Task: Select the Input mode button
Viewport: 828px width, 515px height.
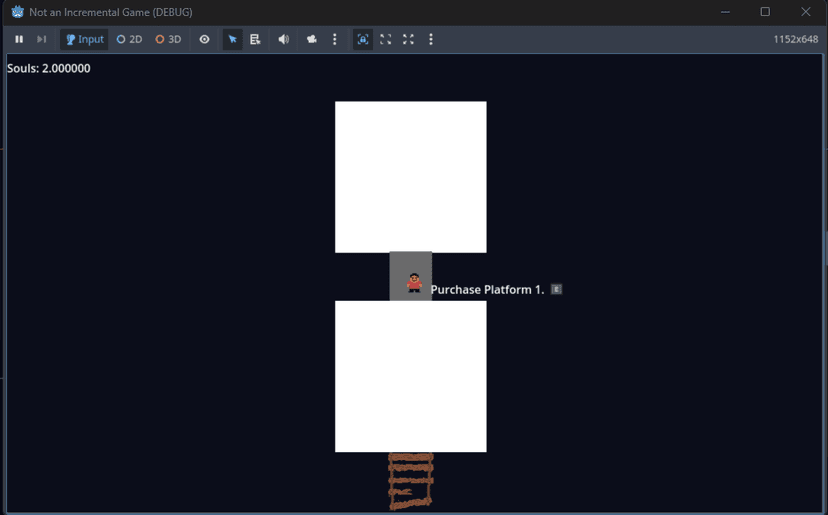Action: [x=84, y=40]
